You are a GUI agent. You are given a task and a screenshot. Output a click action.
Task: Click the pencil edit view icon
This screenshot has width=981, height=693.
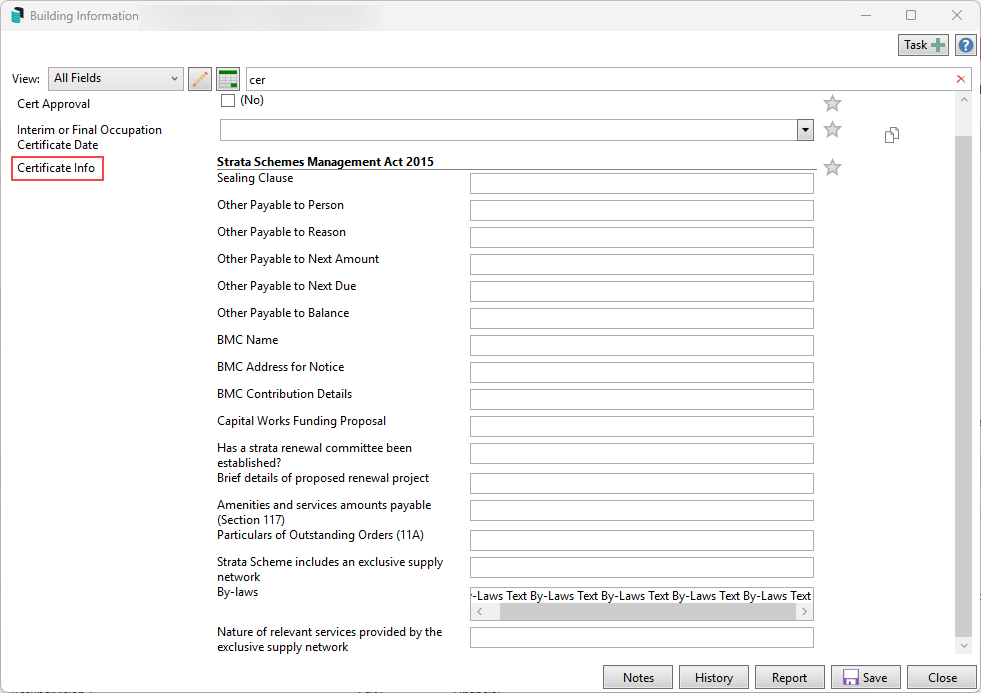point(200,79)
